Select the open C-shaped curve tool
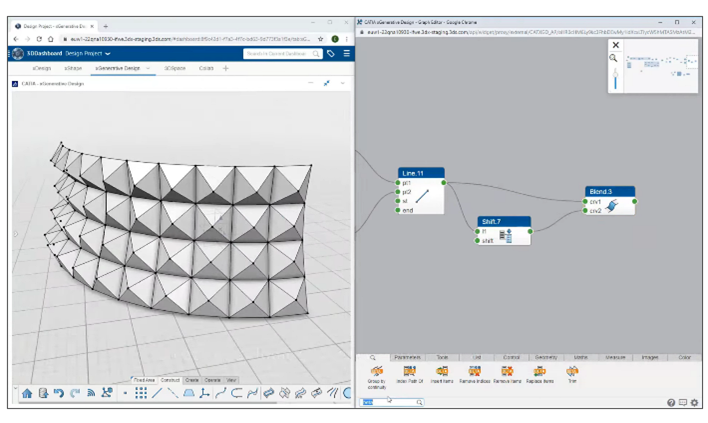Viewport: 708px width, 423px height. tap(237, 393)
